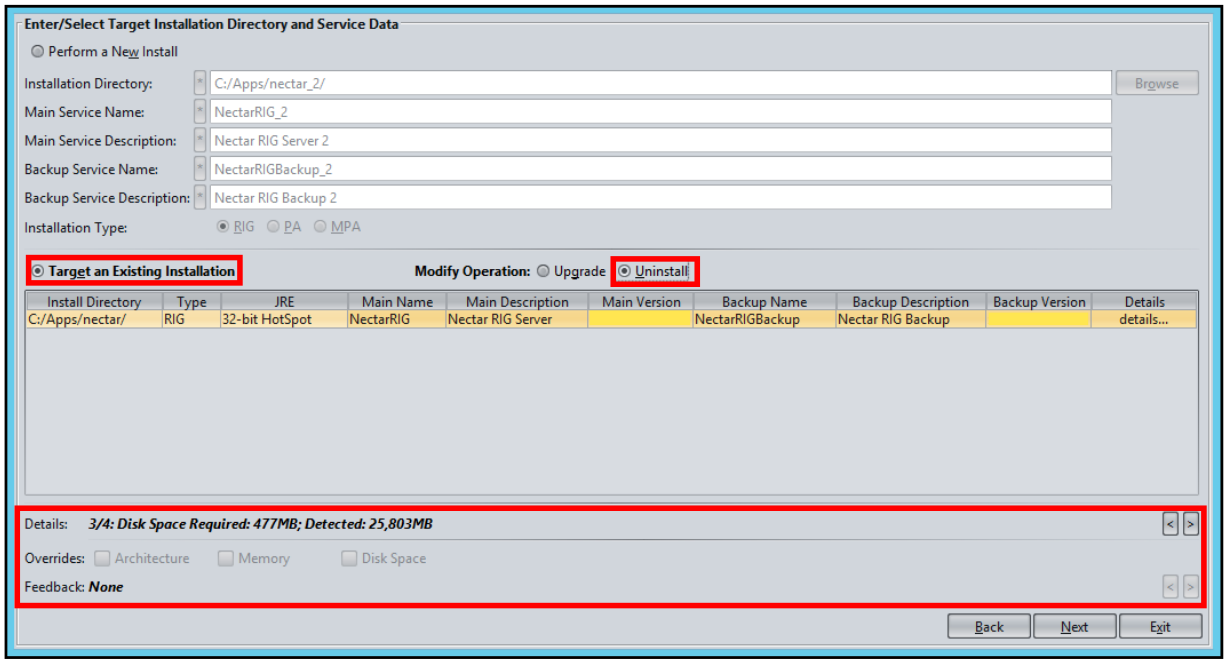The width and height of the screenshot is (1228, 664).
Task: Click the 32-bit HotSpot JRE cell
Action: pos(283,320)
